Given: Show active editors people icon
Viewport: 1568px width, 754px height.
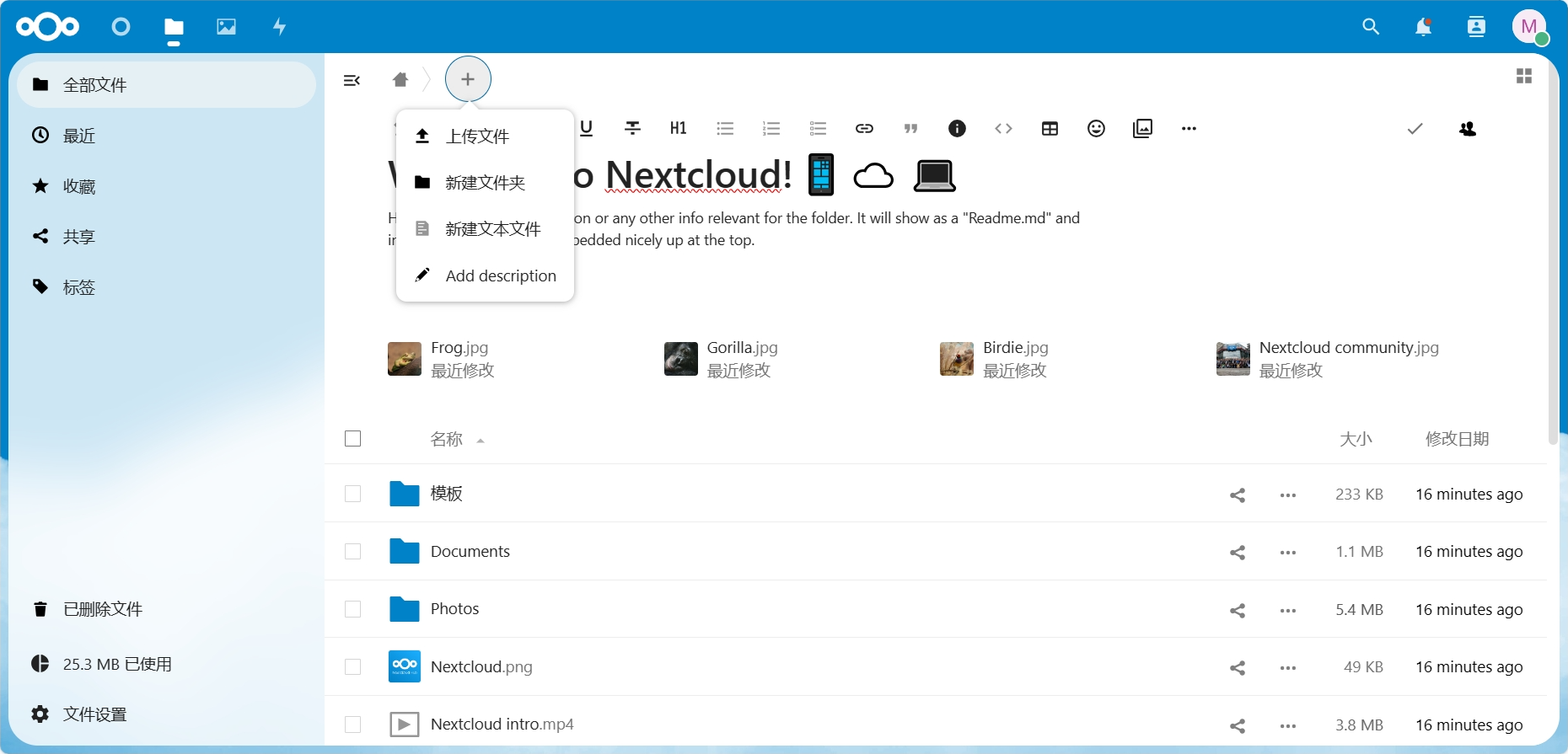Looking at the screenshot, I should 1468,129.
